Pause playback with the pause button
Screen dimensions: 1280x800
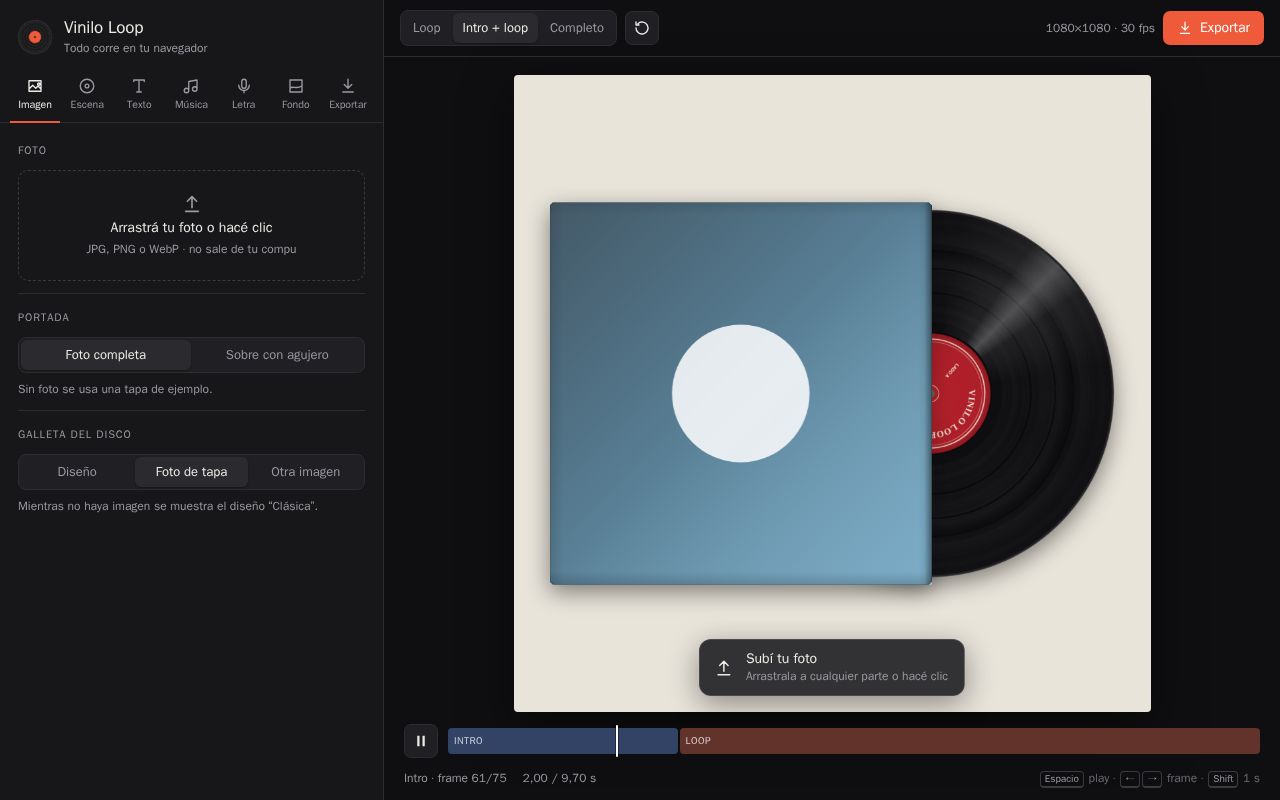point(421,741)
